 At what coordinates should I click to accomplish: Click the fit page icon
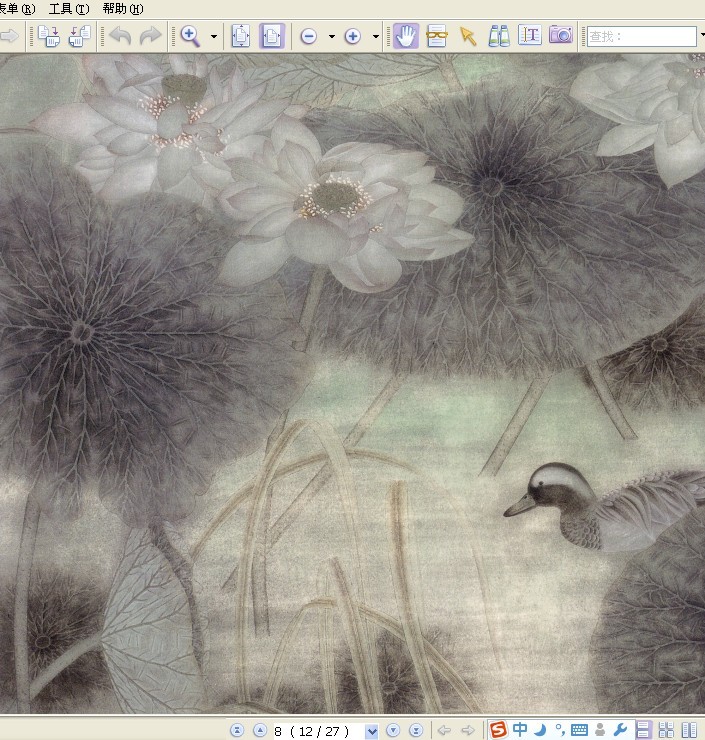241,36
